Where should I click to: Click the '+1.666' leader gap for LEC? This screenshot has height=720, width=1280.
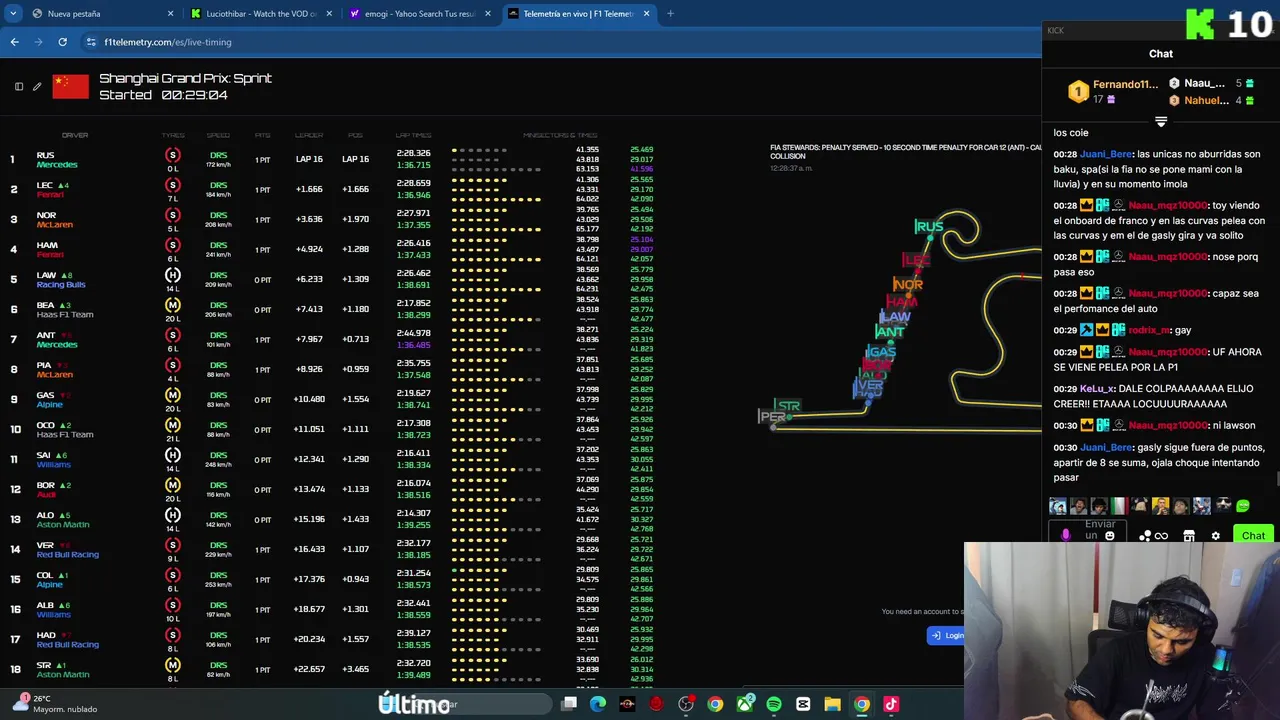coord(309,189)
